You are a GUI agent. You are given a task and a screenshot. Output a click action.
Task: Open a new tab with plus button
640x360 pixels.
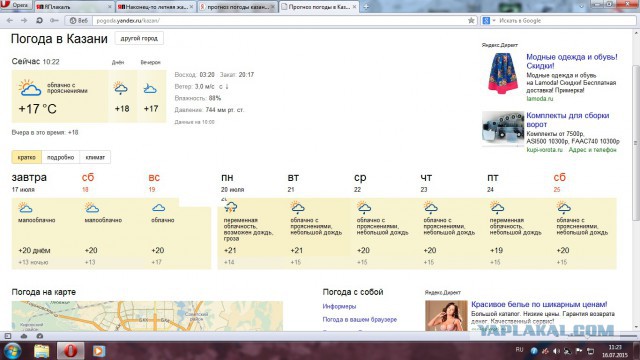click(x=366, y=7)
